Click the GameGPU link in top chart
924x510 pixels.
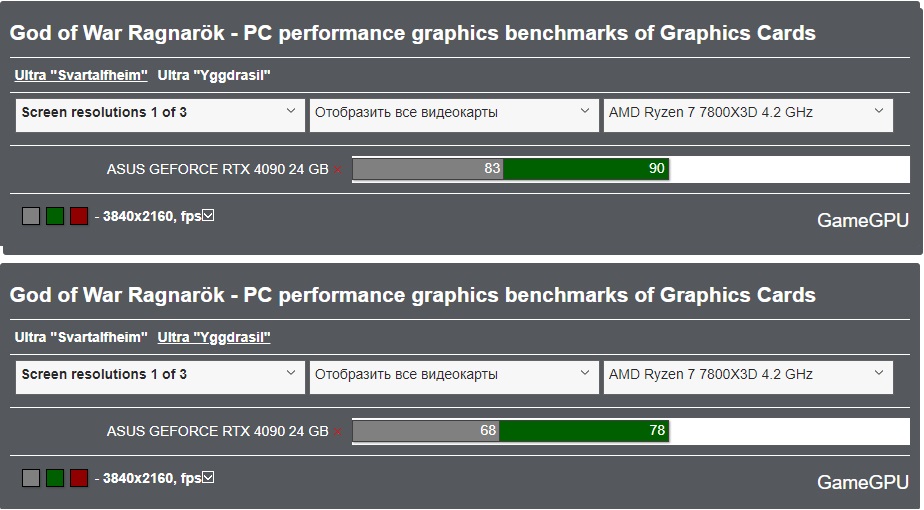(x=863, y=221)
